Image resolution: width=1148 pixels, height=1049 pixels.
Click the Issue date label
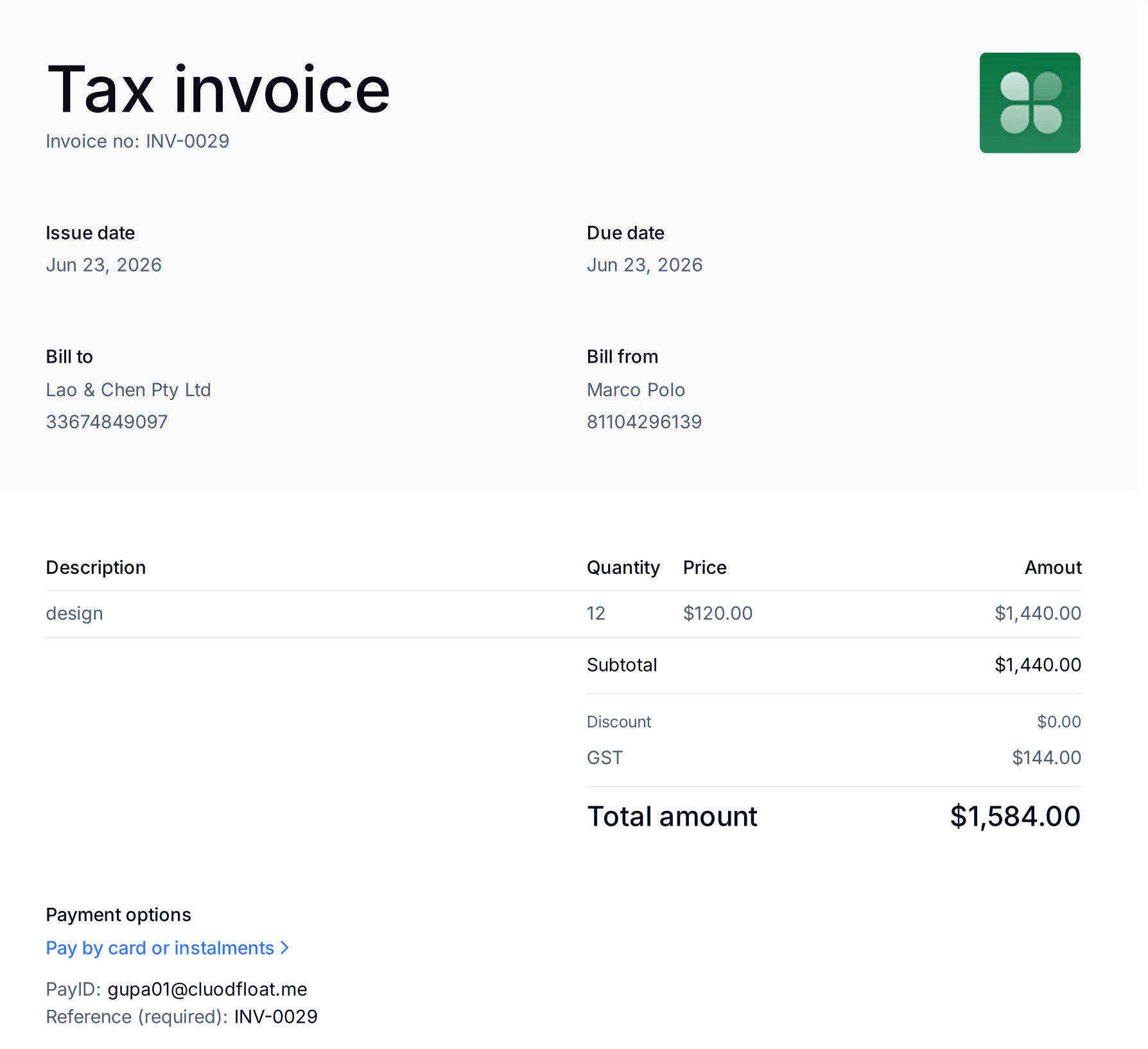pos(91,233)
